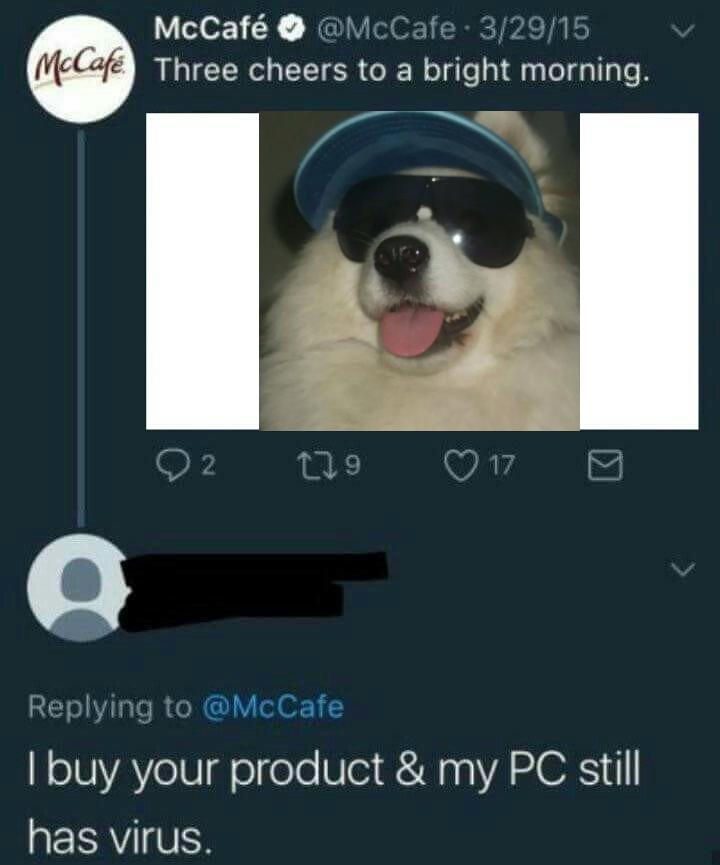Open the @McCafe mention link in reply
Viewport: 720px width, 865px height.
[273, 706]
